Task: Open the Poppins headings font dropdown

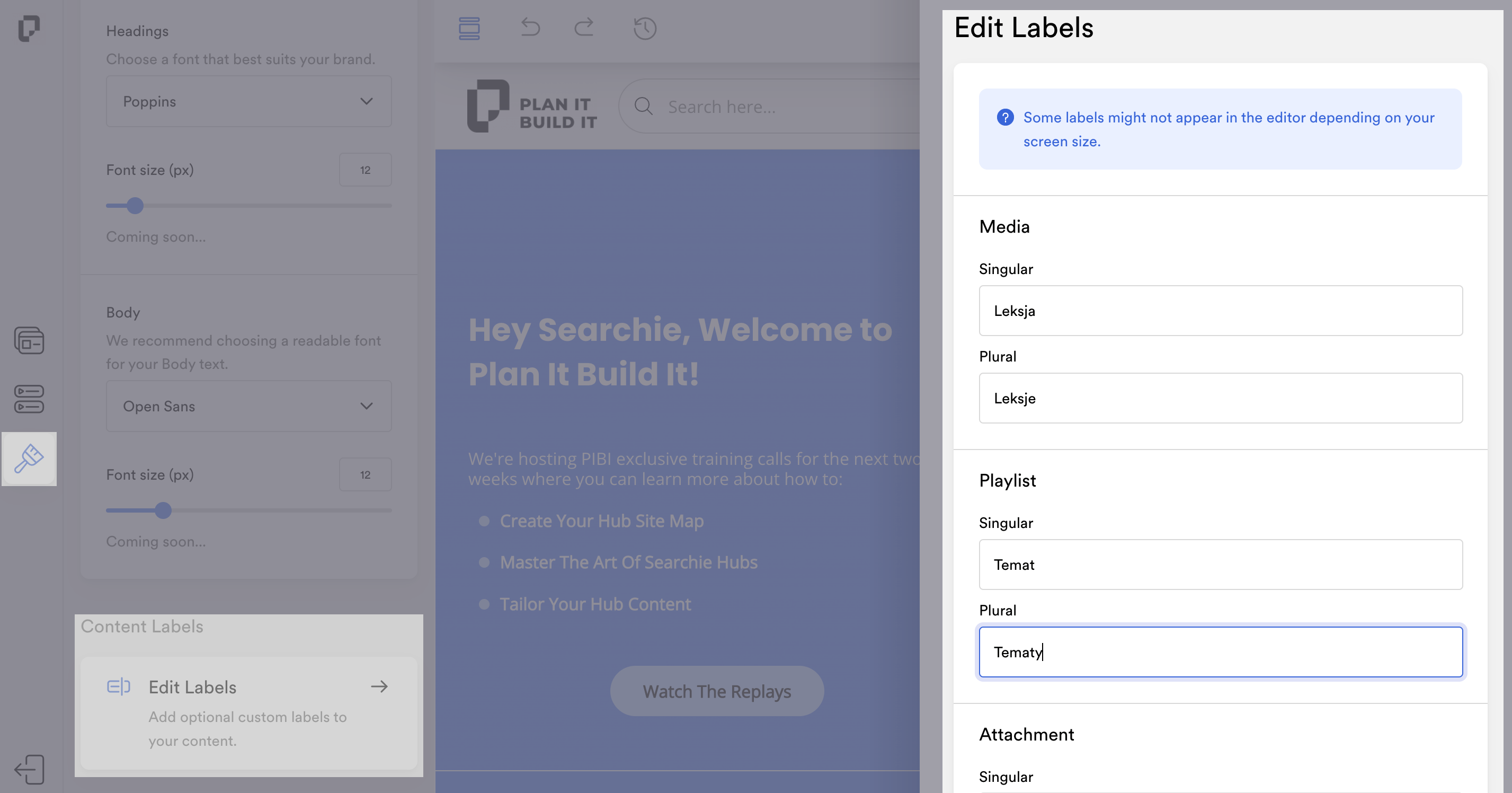Action: [249, 101]
